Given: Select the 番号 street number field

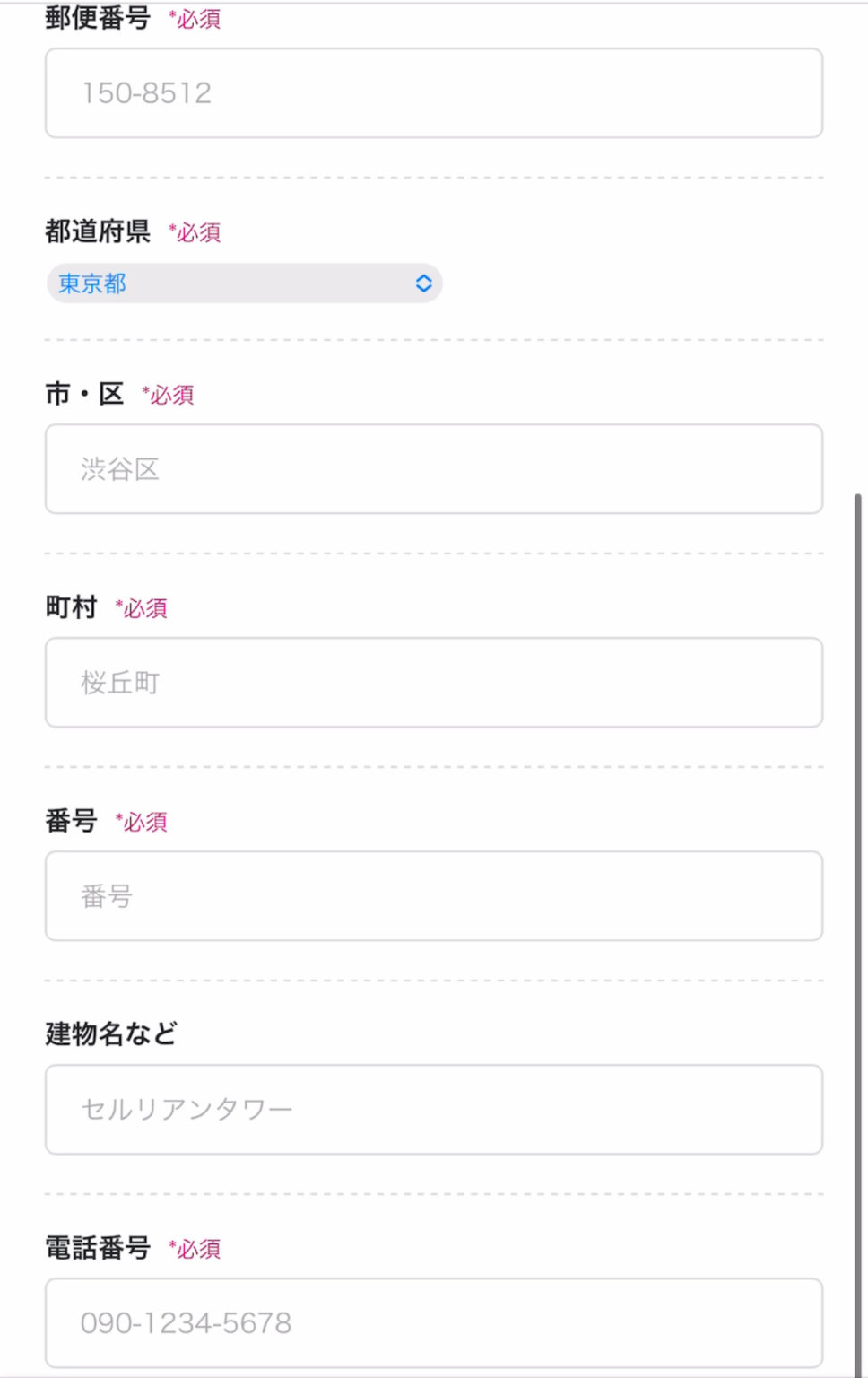Looking at the screenshot, I should coord(434,895).
